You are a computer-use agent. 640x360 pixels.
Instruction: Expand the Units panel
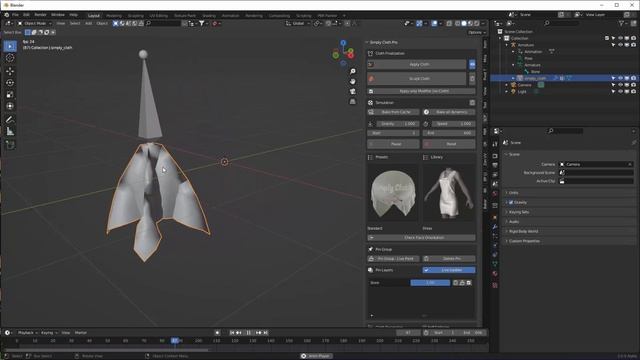[513, 193]
